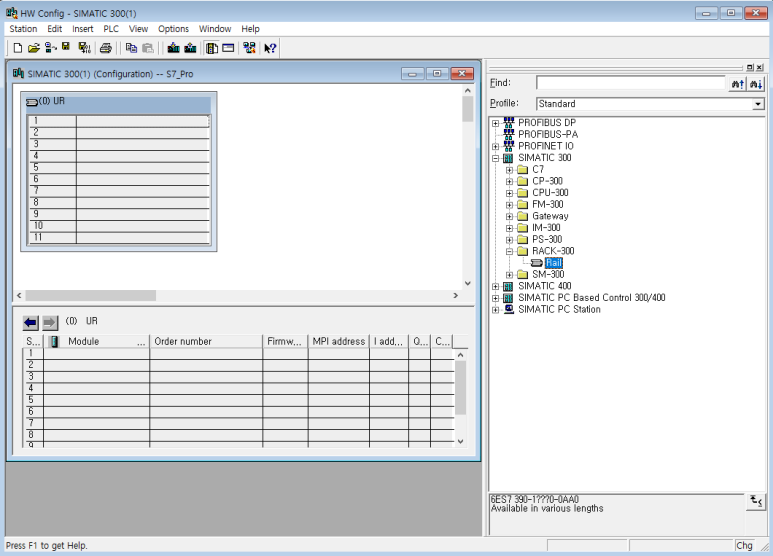Screen dimensions: 773x556
Task: Expand the CPU-300 folder
Action: coord(509,193)
